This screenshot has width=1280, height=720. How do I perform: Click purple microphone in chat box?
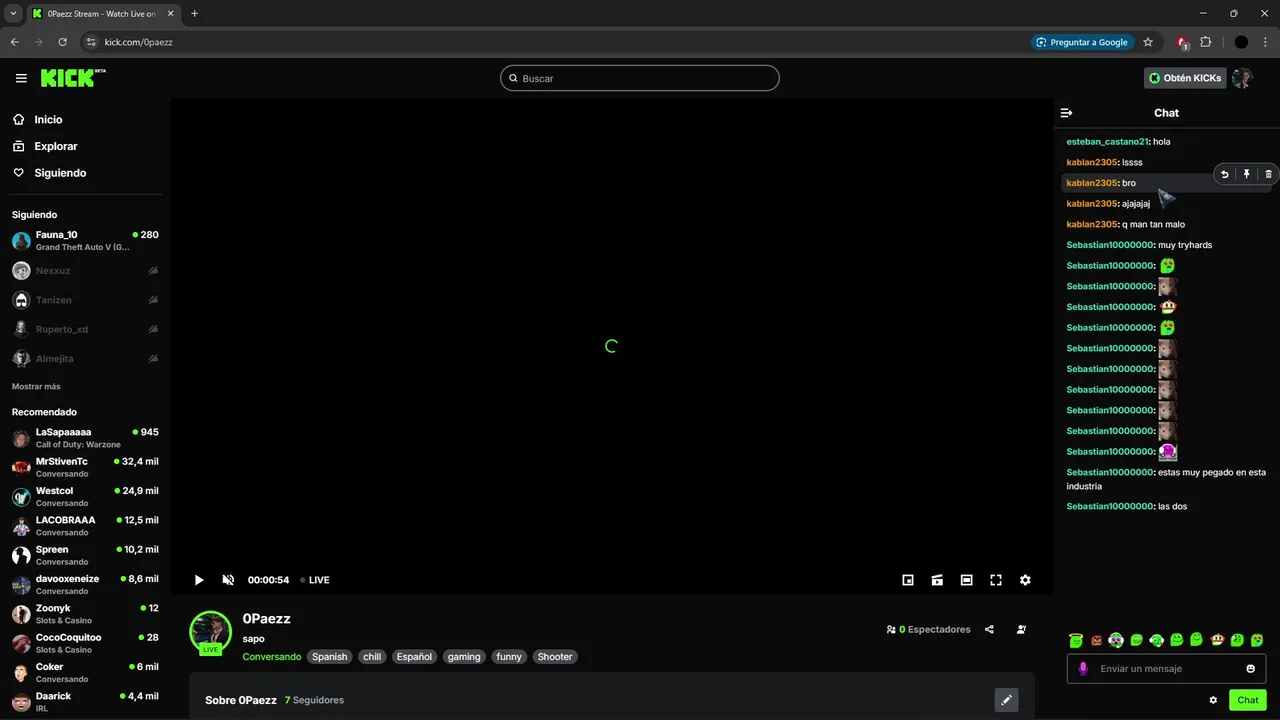tap(1082, 669)
